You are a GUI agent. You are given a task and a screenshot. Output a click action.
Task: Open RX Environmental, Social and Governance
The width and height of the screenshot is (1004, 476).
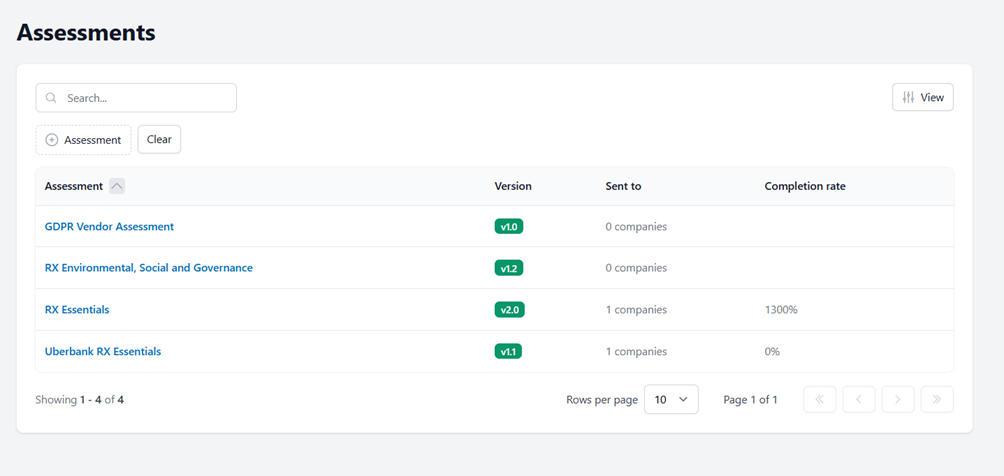(x=148, y=268)
